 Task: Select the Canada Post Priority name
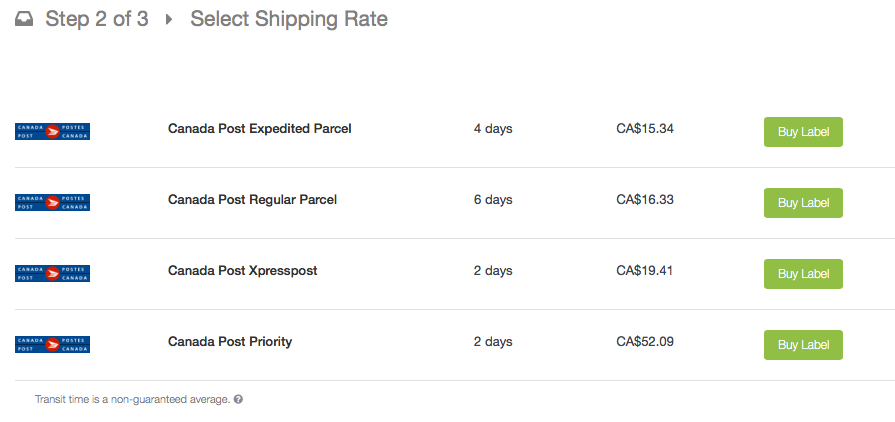[230, 342]
